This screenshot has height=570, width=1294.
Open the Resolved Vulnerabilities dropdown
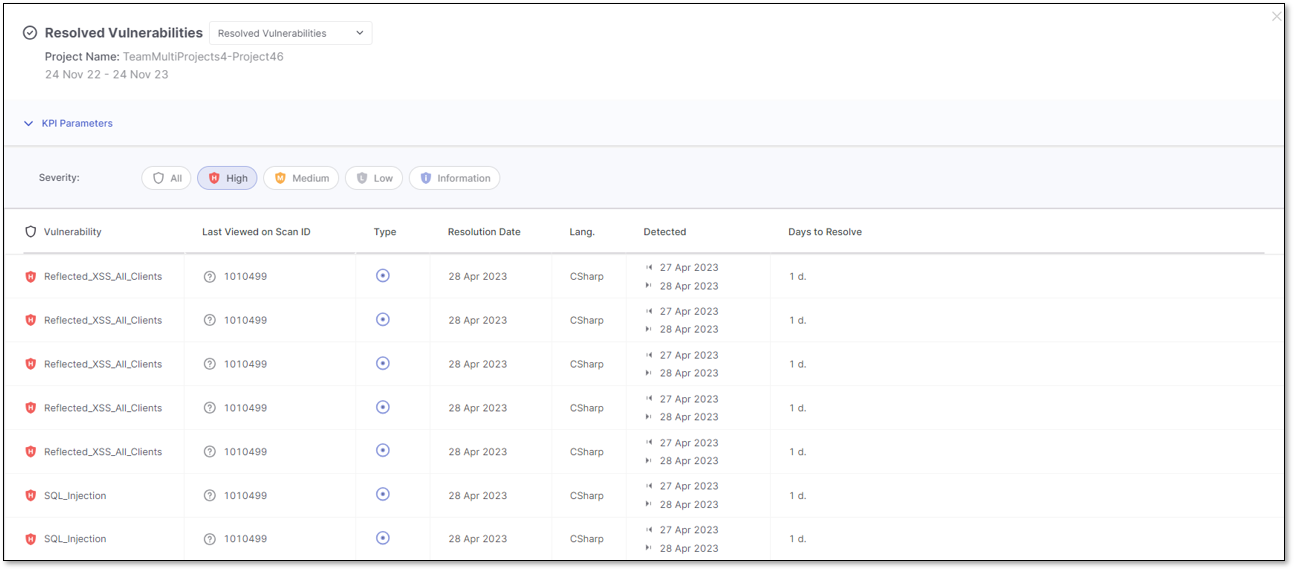[x=290, y=33]
